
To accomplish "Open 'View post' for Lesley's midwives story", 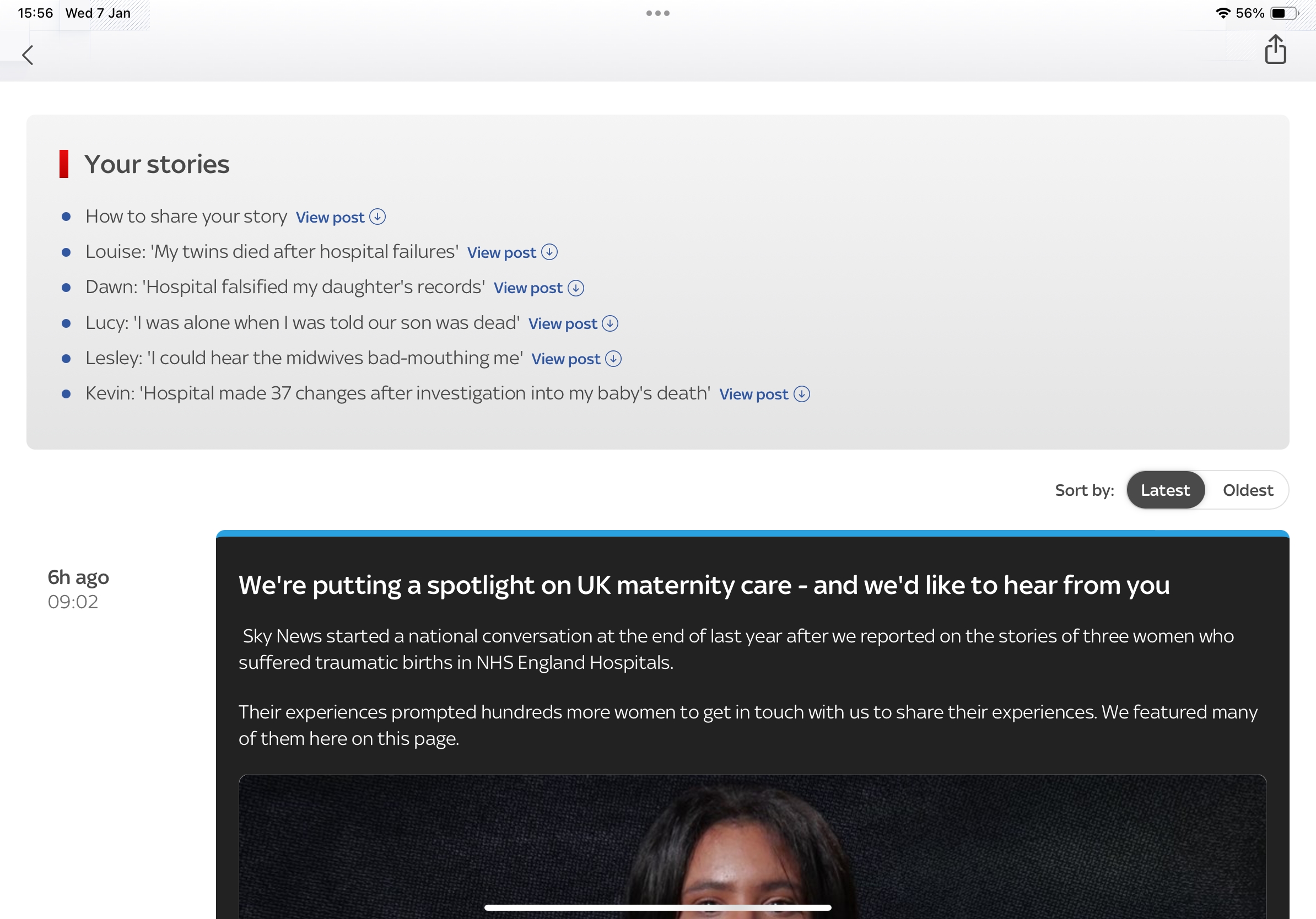I will click(566, 359).
